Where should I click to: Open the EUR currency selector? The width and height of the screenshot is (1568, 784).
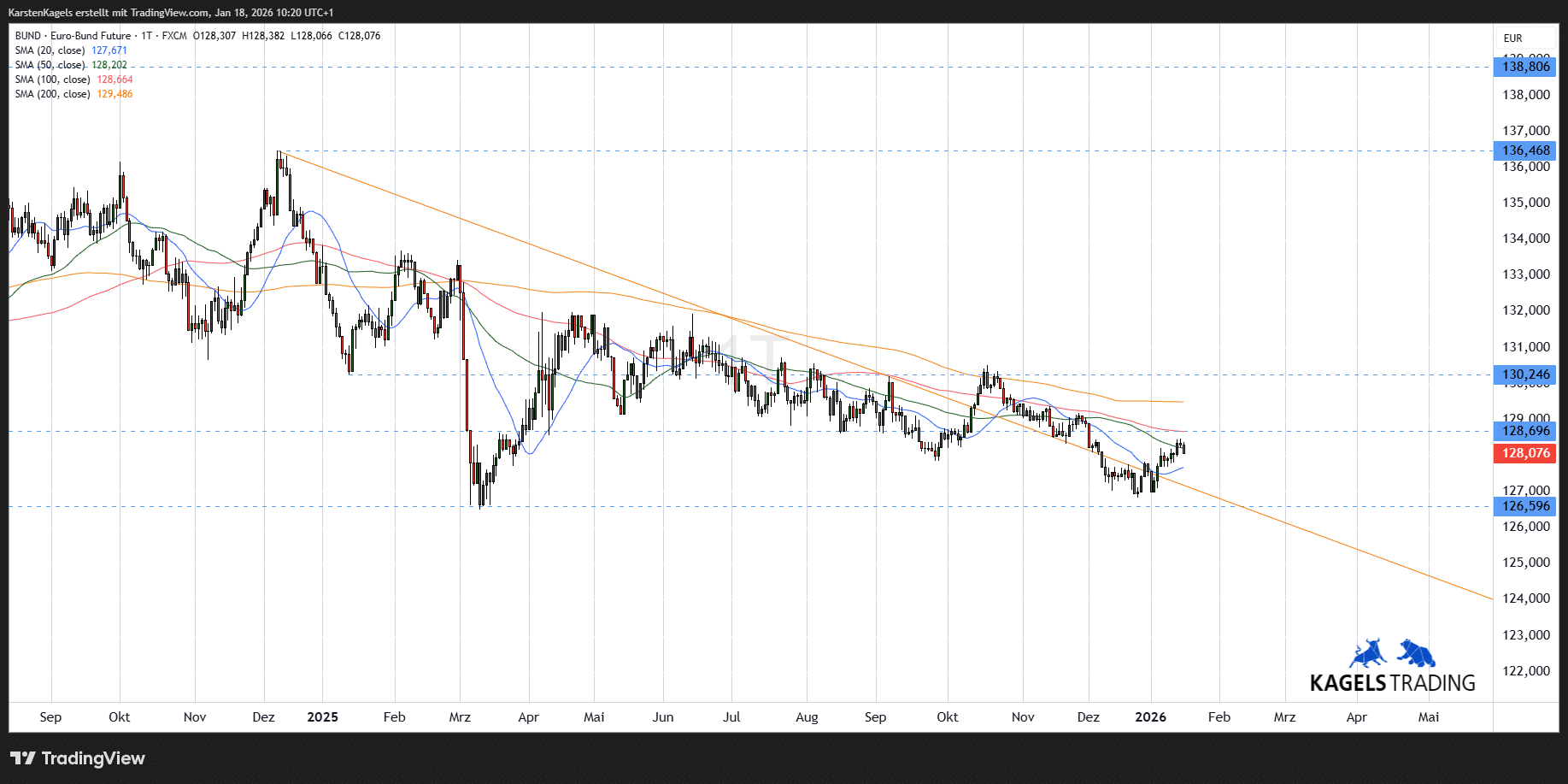1512,38
